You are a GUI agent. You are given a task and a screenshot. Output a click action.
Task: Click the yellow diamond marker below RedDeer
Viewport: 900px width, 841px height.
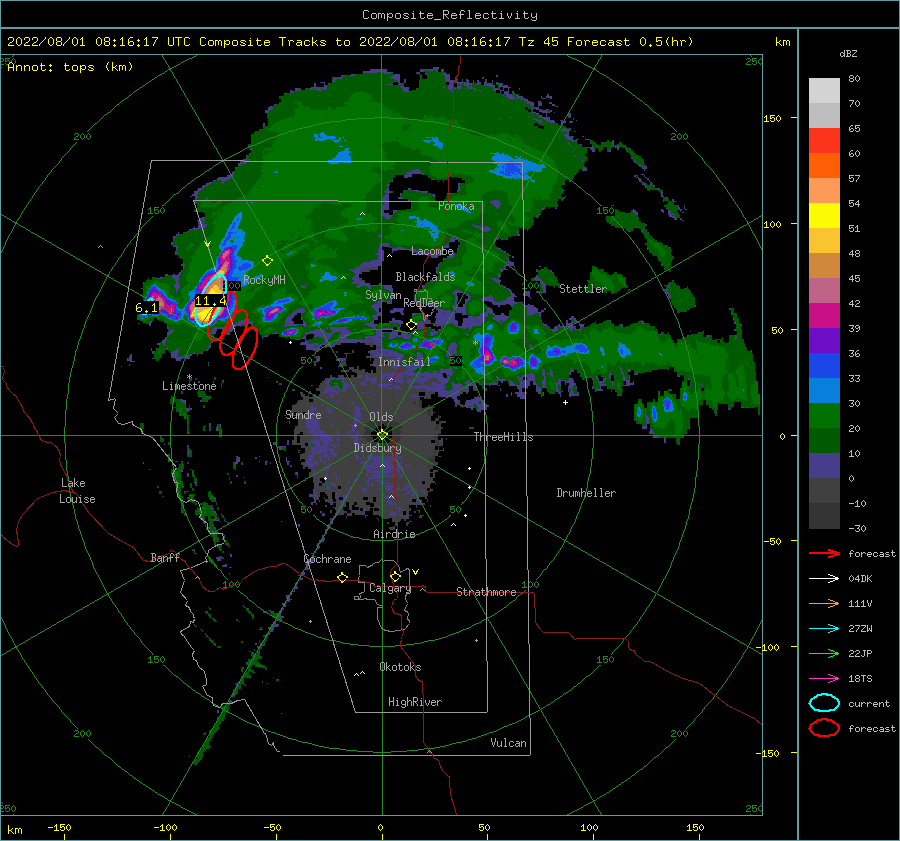point(411,325)
